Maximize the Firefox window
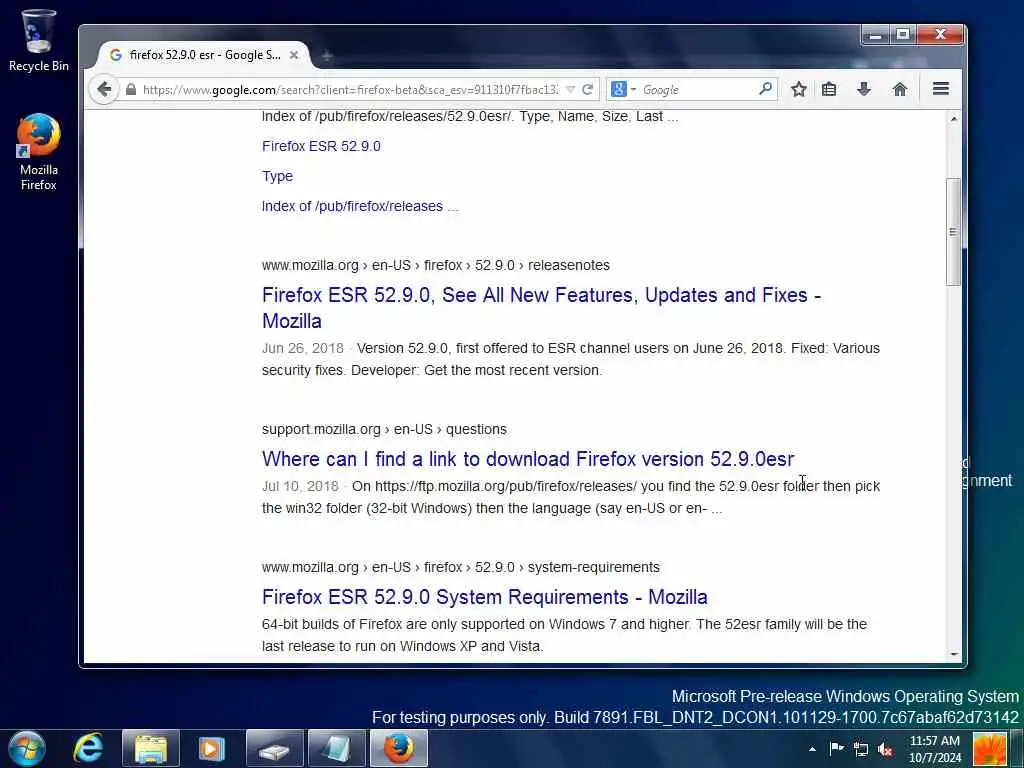 pos(903,35)
